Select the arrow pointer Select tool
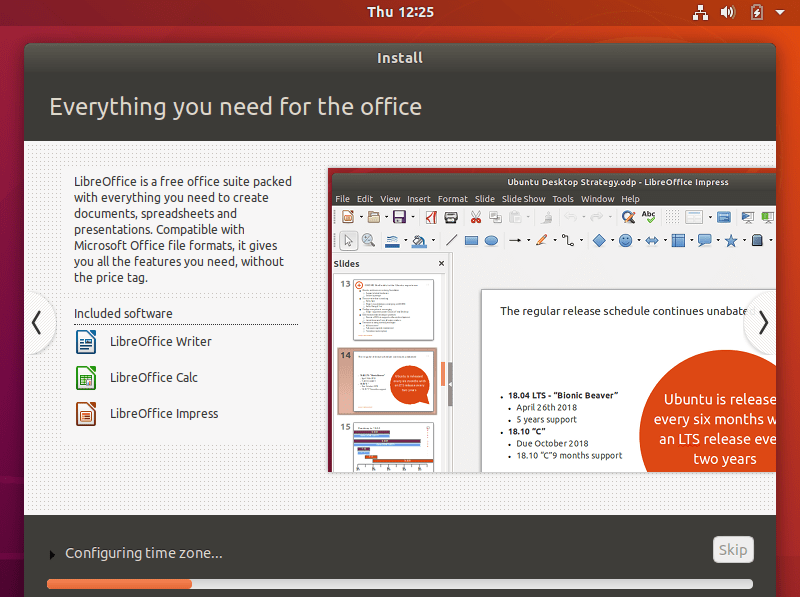 (348, 240)
